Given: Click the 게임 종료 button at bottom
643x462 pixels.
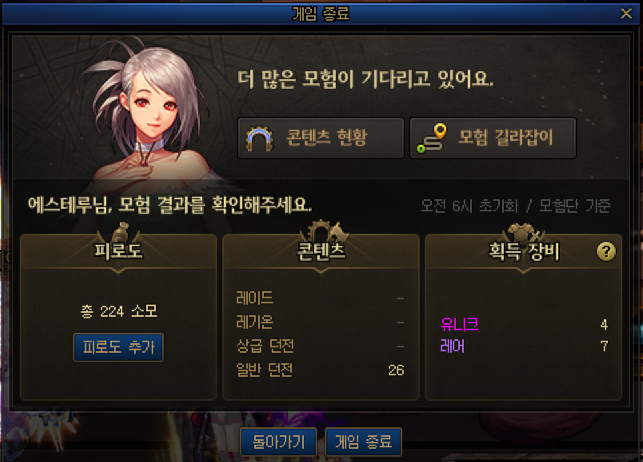Looking at the screenshot, I should (x=363, y=442).
